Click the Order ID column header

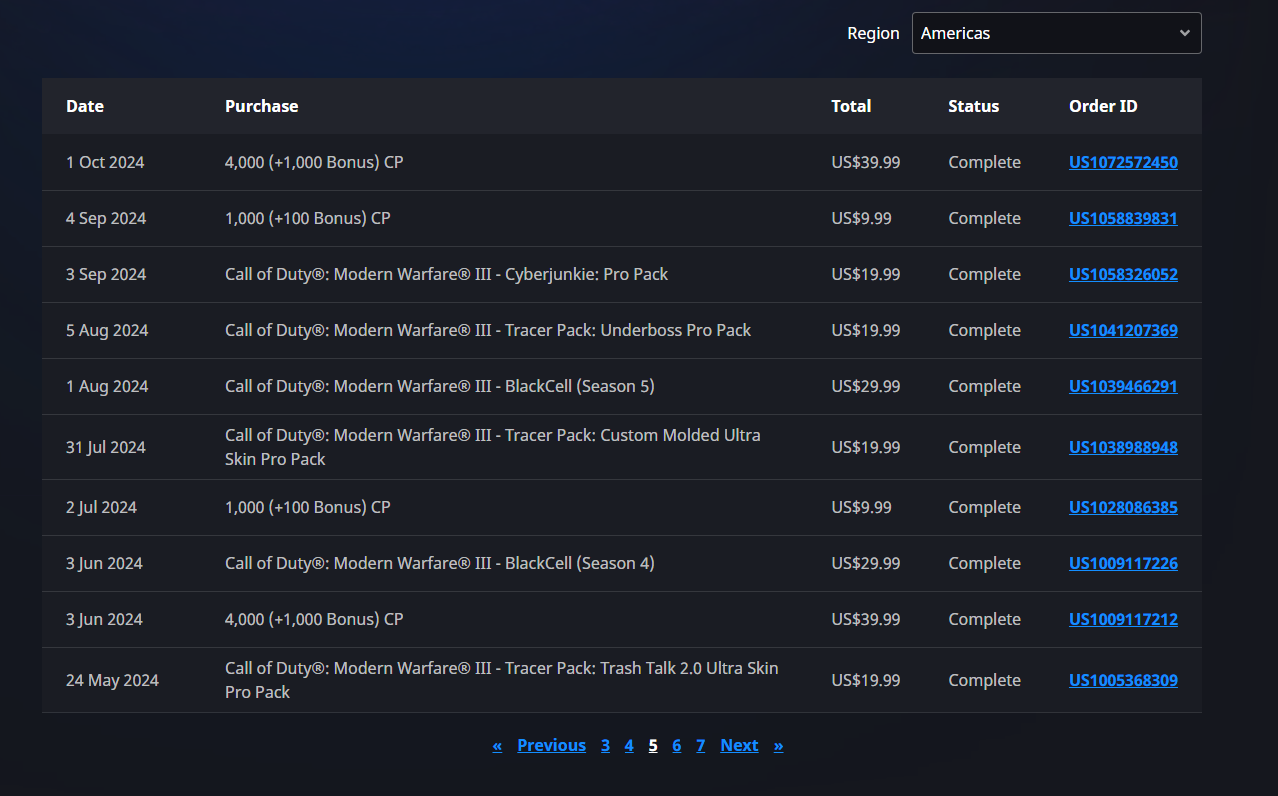[x=1103, y=106]
